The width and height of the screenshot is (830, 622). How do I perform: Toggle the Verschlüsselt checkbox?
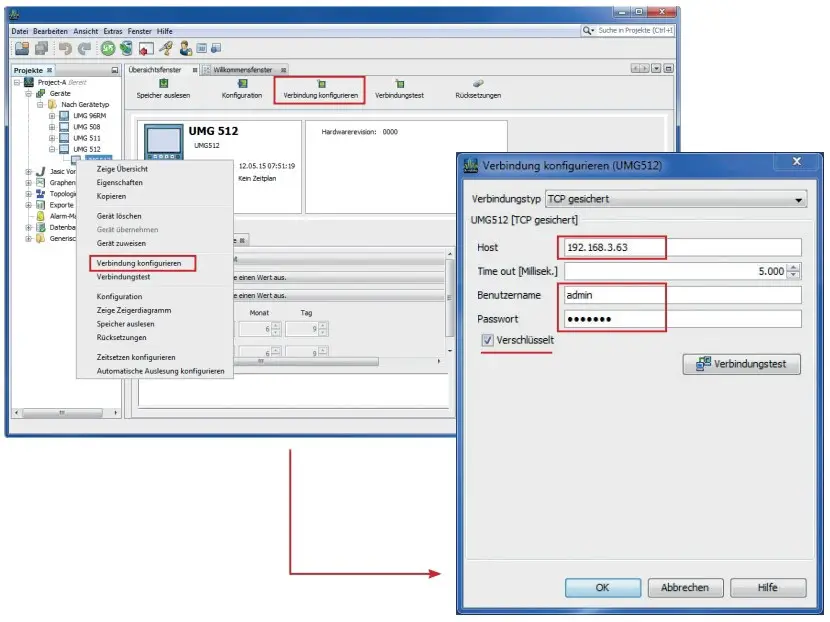[x=487, y=340]
